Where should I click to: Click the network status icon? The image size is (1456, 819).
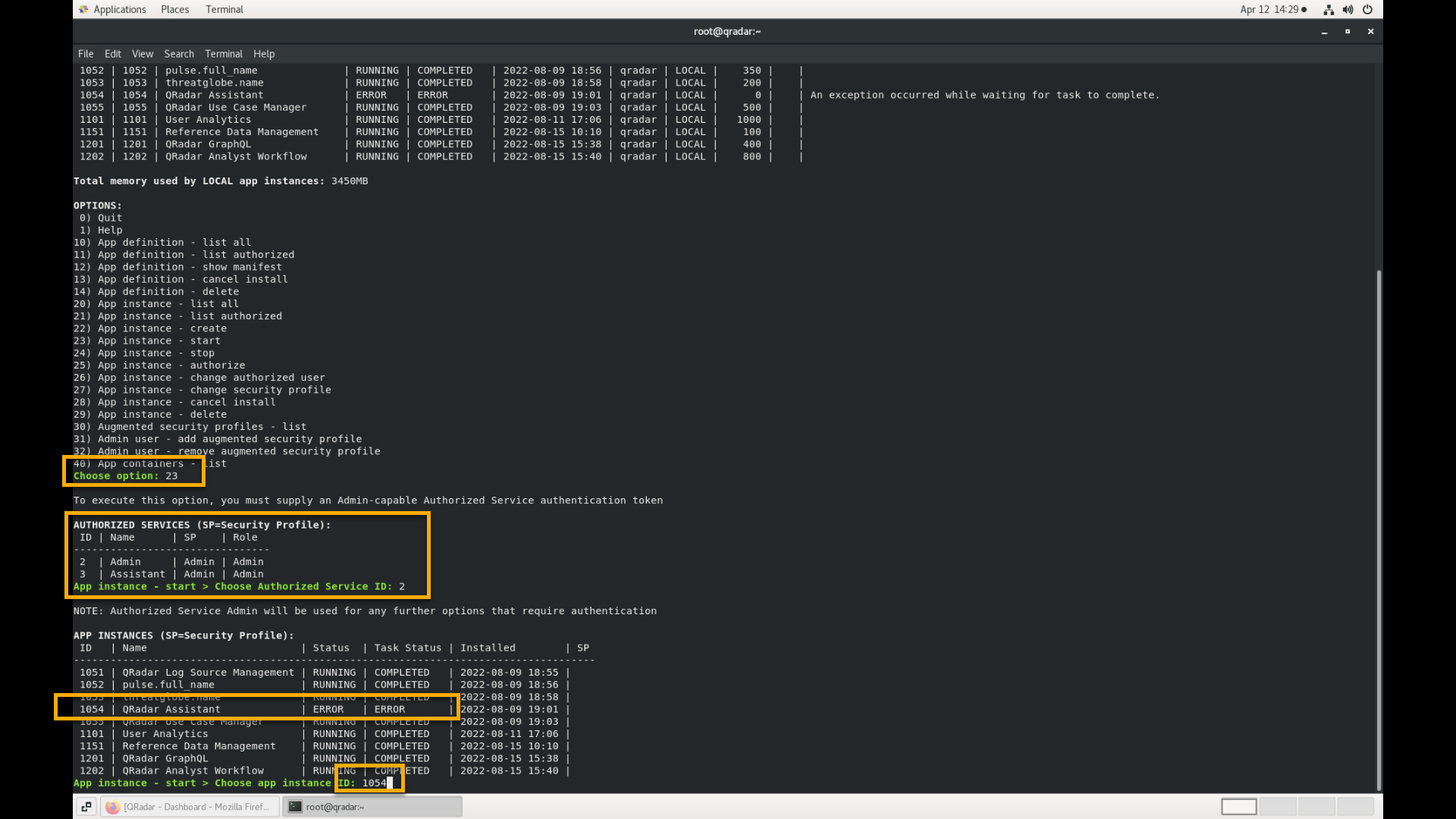[1329, 10]
